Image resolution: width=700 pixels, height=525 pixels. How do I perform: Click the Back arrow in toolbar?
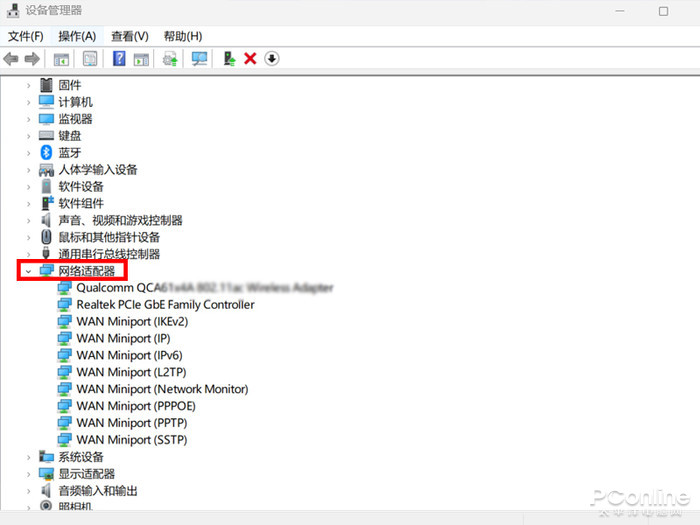tap(11, 59)
